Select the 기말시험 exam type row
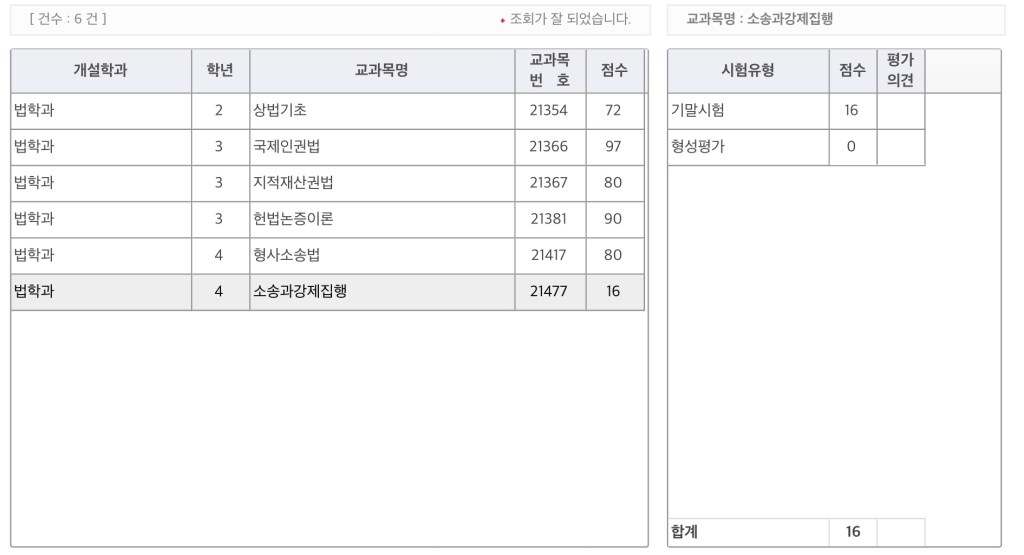1024x555 pixels. coord(698,111)
